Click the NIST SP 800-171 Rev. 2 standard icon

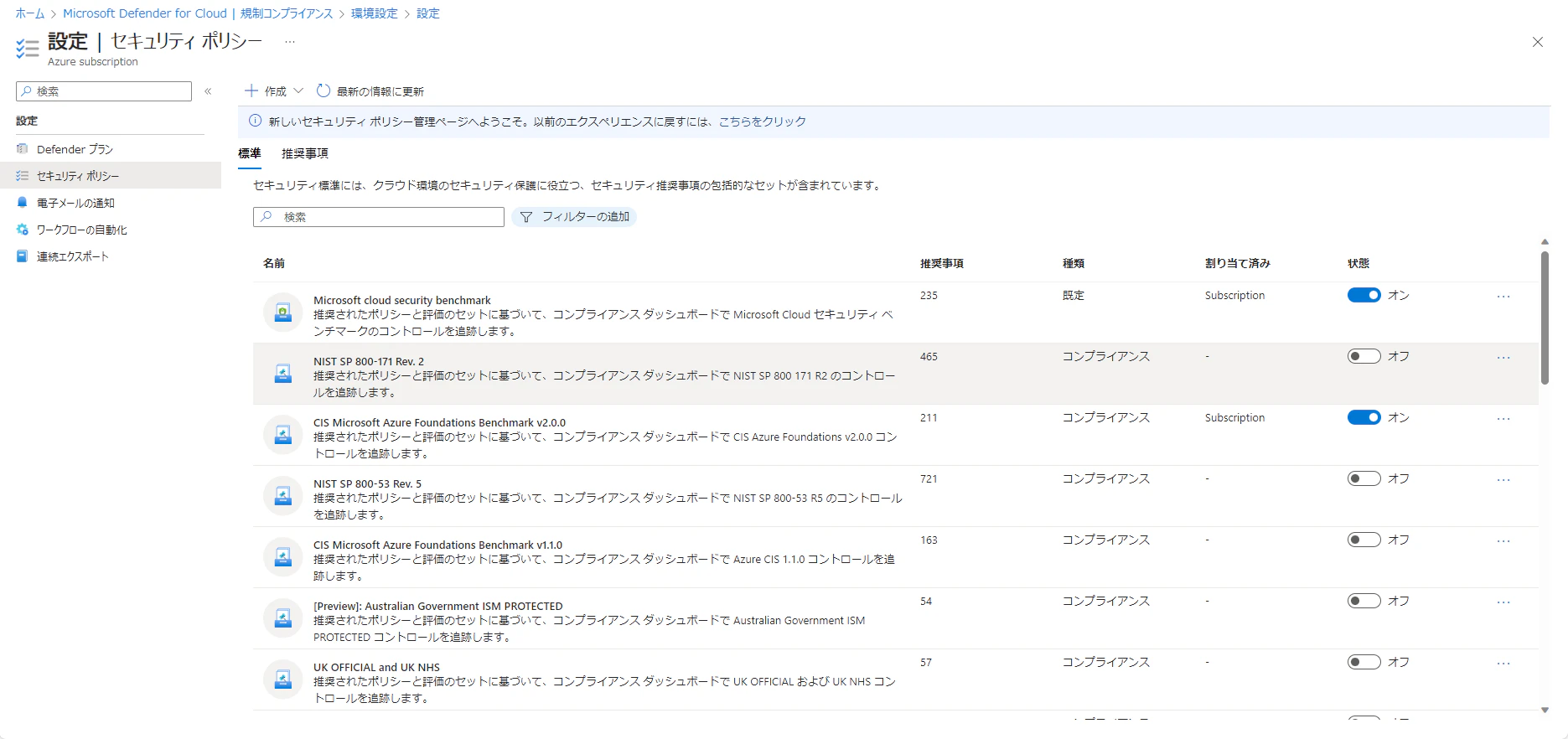pyautogui.click(x=283, y=374)
